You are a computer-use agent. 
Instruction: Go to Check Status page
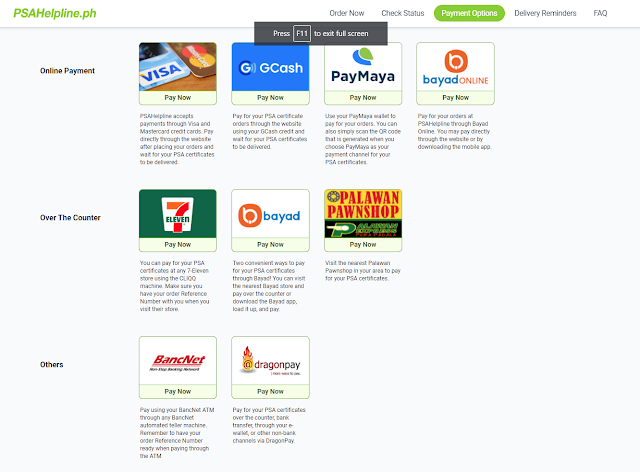pos(402,13)
